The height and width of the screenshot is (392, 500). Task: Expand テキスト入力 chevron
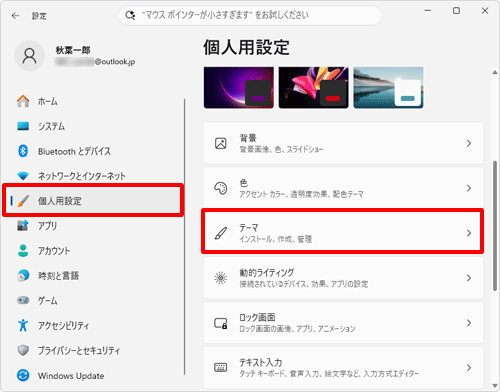click(469, 368)
